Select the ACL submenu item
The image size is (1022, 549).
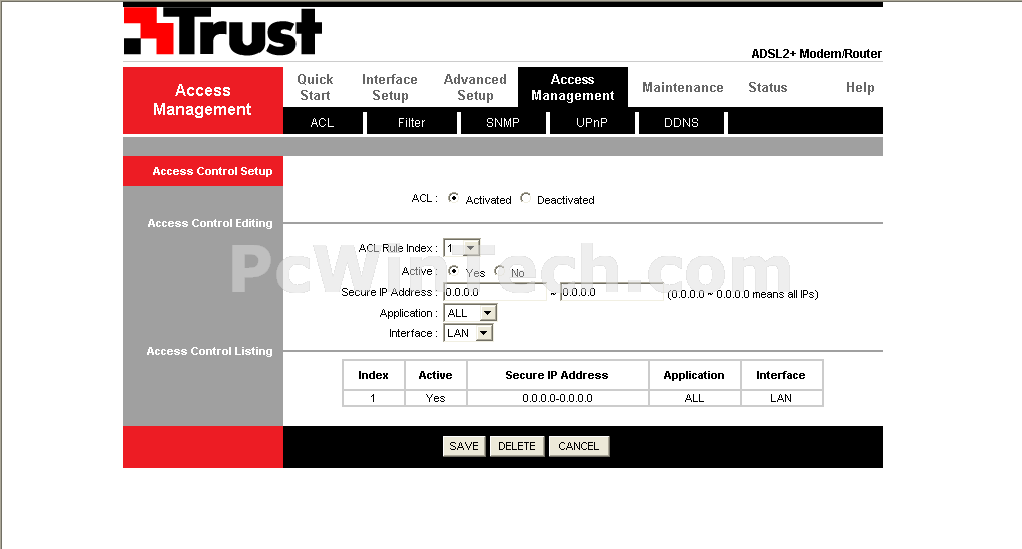tap(322, 123)
